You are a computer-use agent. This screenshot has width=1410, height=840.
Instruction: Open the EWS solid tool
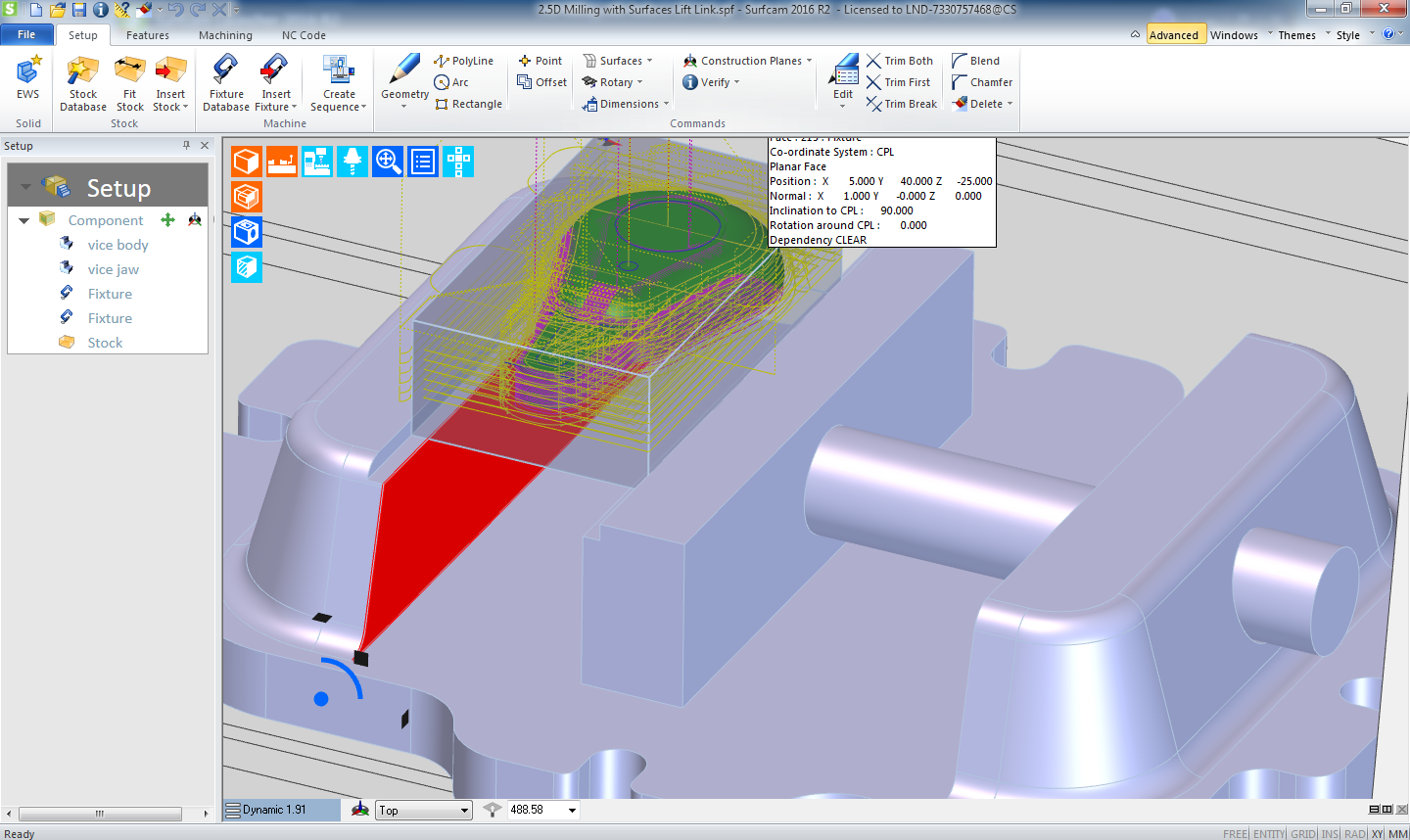point(27,78)
